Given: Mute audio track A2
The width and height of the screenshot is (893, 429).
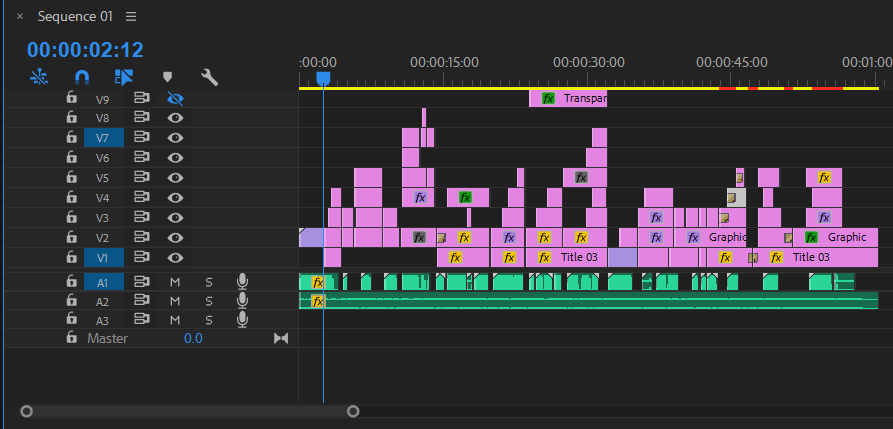Looking at the screenshot, I should click(175, 301).
